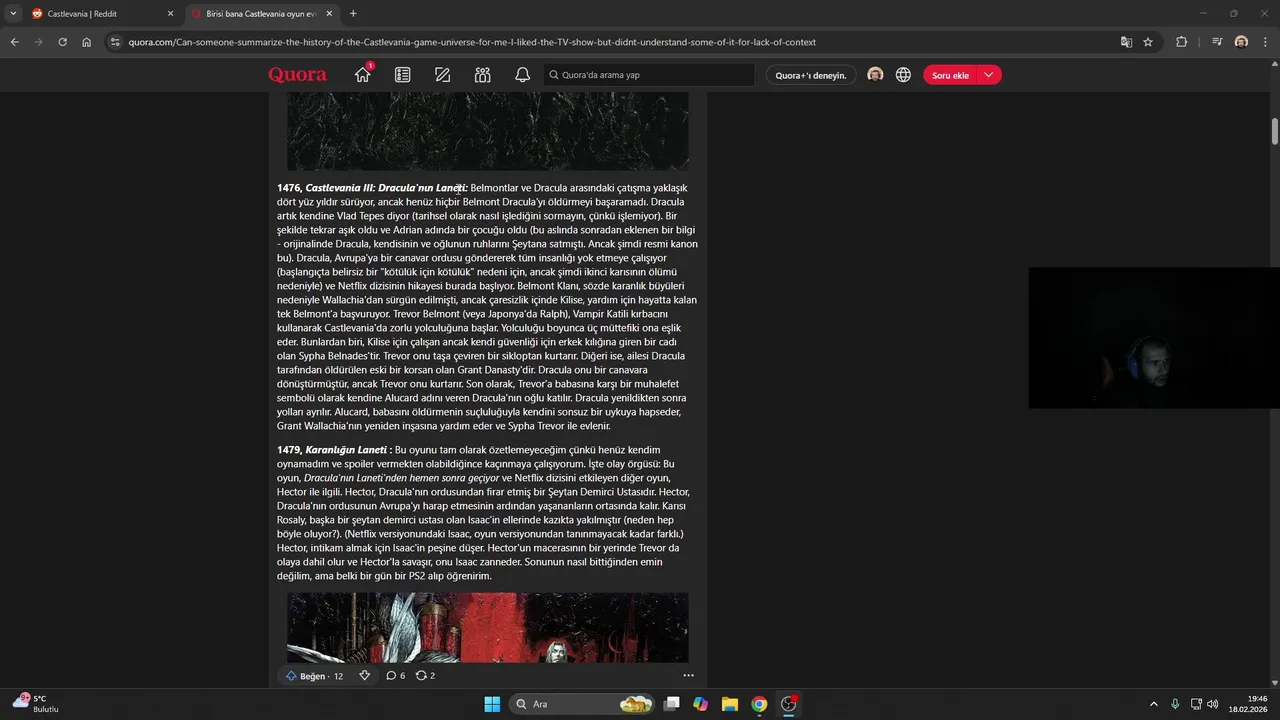Translate this page icon in address bar
Screen dimensions: 1280x720
tap(1126, 42)
